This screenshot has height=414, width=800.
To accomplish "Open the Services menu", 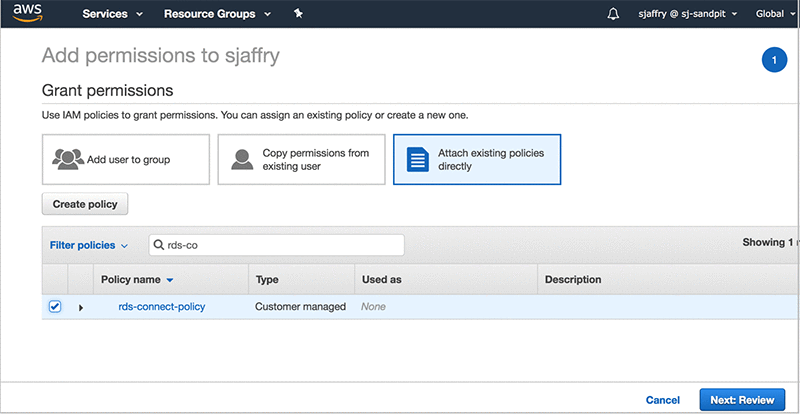I will pyautogui.click(x=112, y=14).
